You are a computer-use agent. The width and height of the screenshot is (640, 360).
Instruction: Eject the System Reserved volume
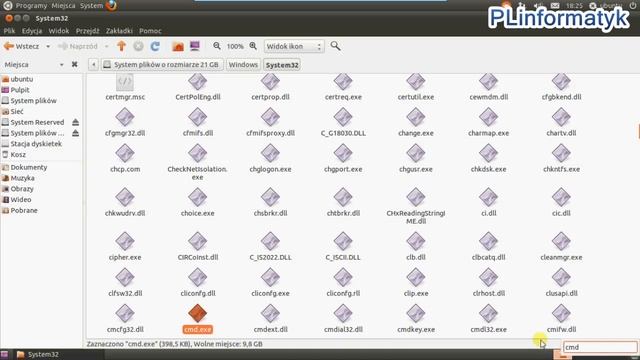point(76,122)
